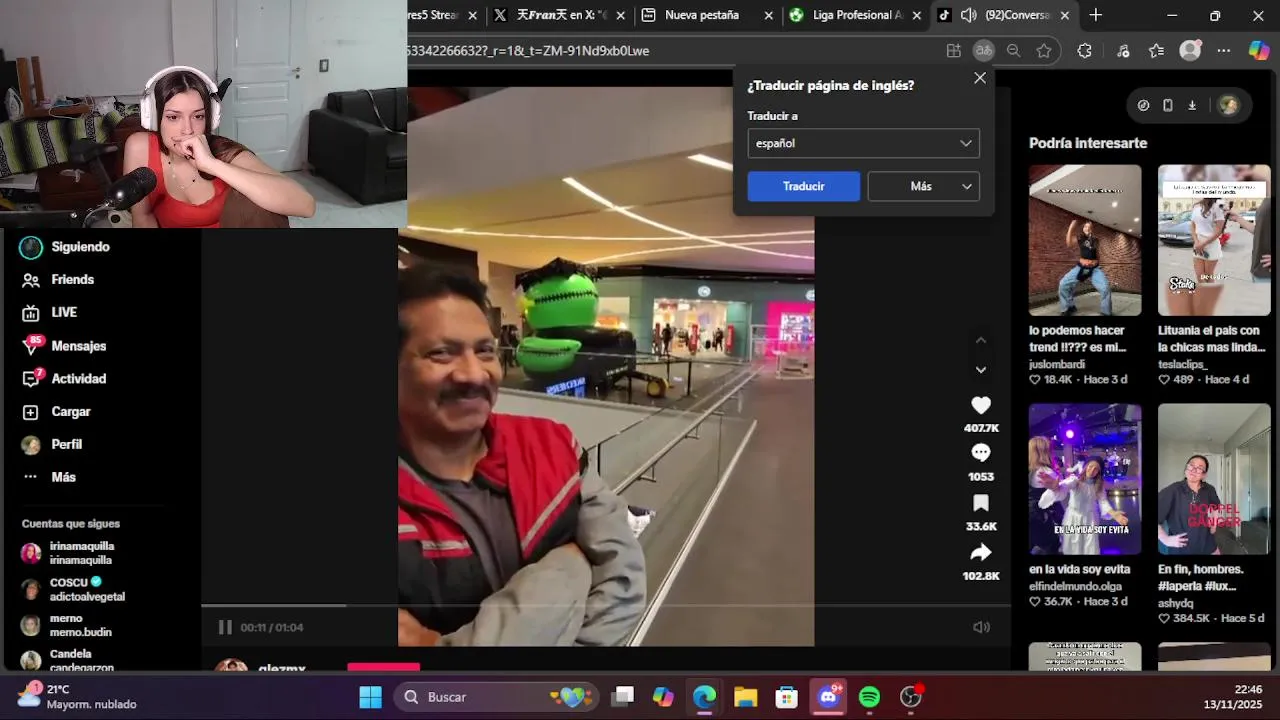
Task: Open the juslombardi author link
Action: [x=1057, y=365]
